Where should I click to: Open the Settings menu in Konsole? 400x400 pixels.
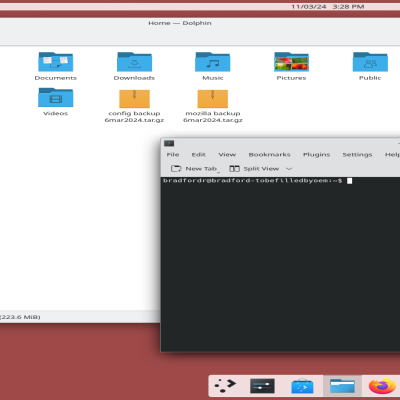357,155
